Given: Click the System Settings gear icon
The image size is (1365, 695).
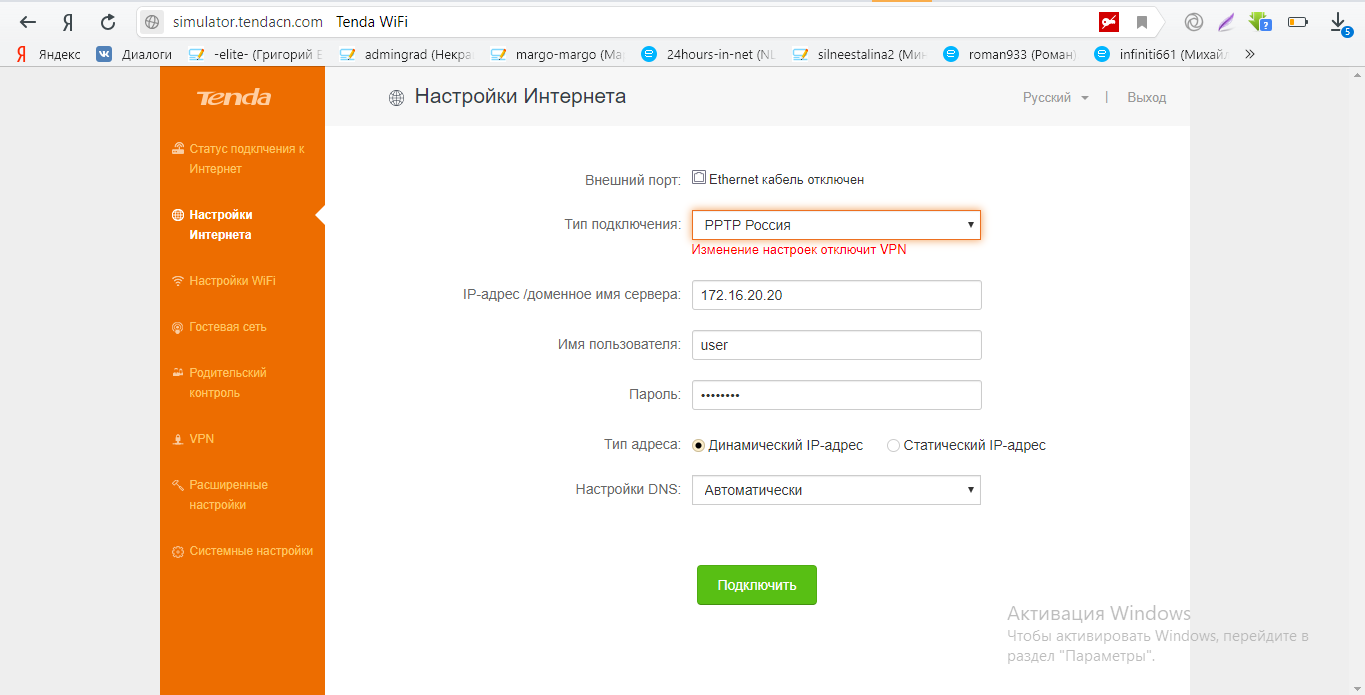Looking at the screenshot, I should [178, 551].
